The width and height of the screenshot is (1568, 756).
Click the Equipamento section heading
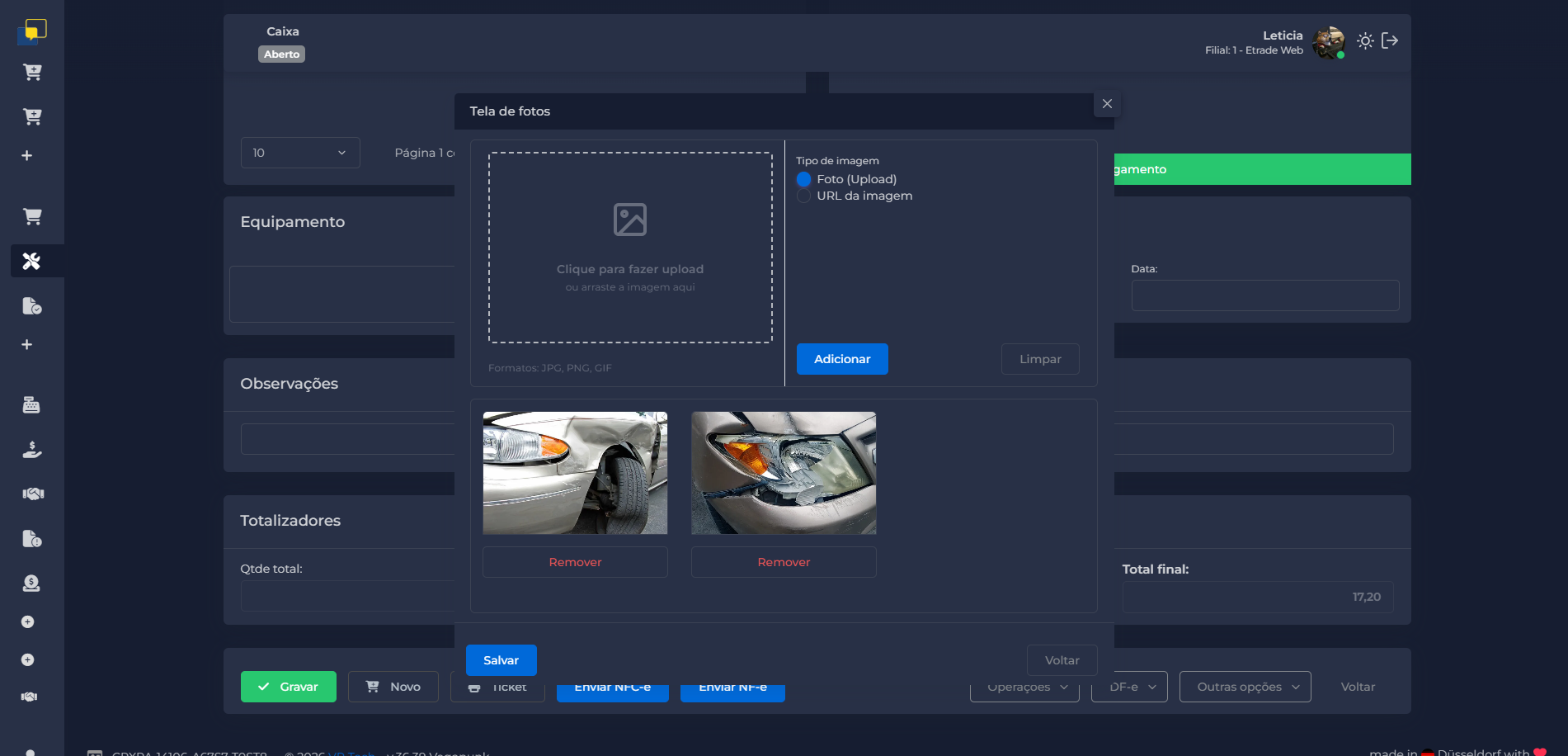(293, 222)
